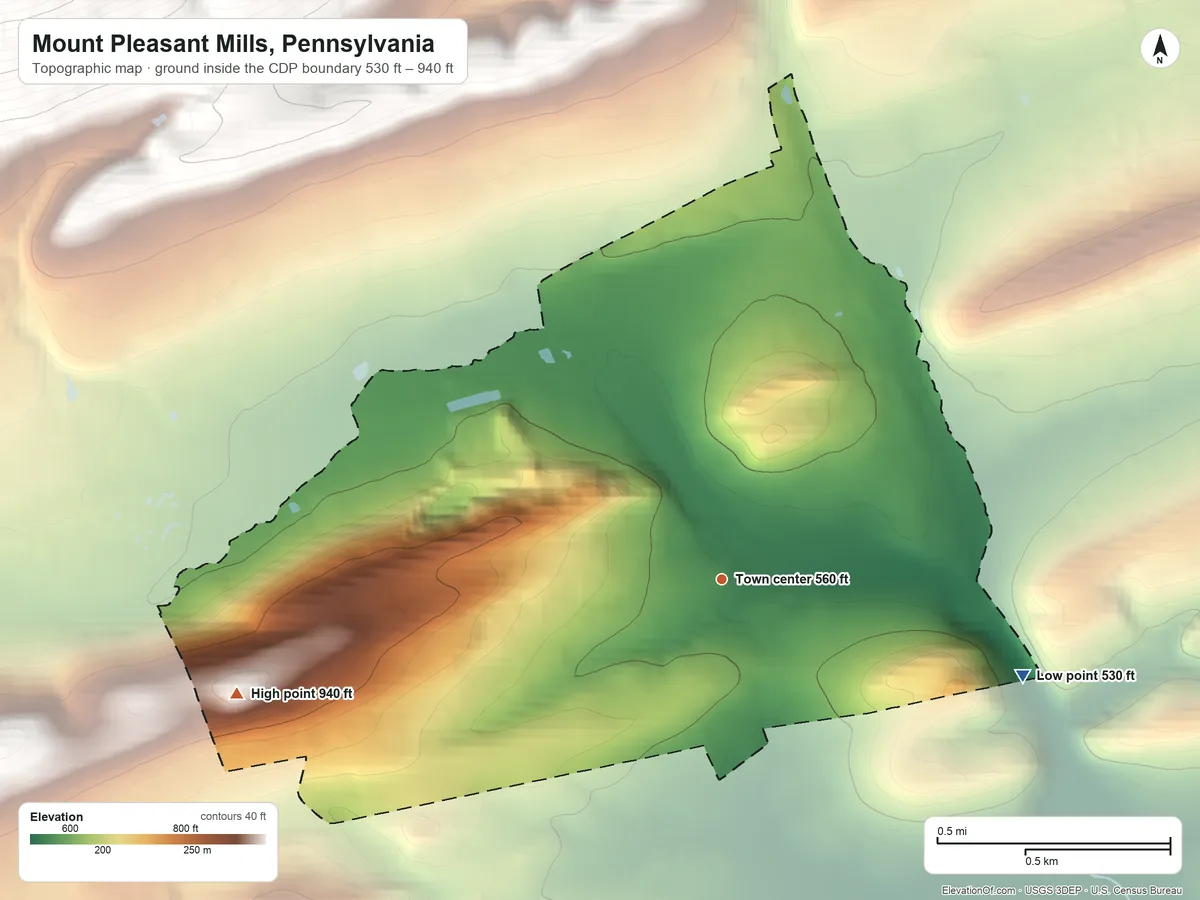Screen dimensions: 1200x900
Task: Click the '600' legend tick label
Action: pos(70,828)
